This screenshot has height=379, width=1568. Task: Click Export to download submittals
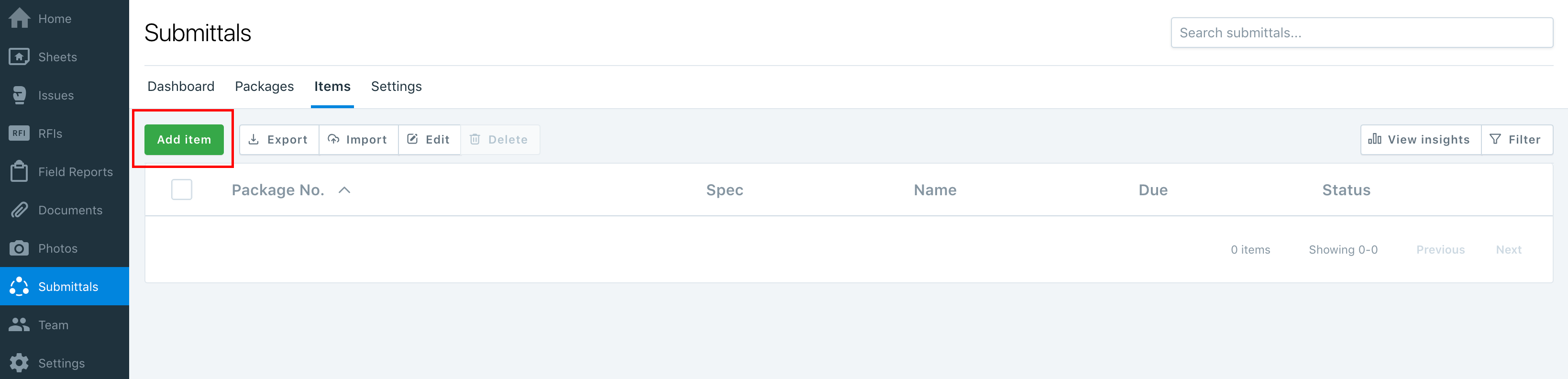(278, 139)
